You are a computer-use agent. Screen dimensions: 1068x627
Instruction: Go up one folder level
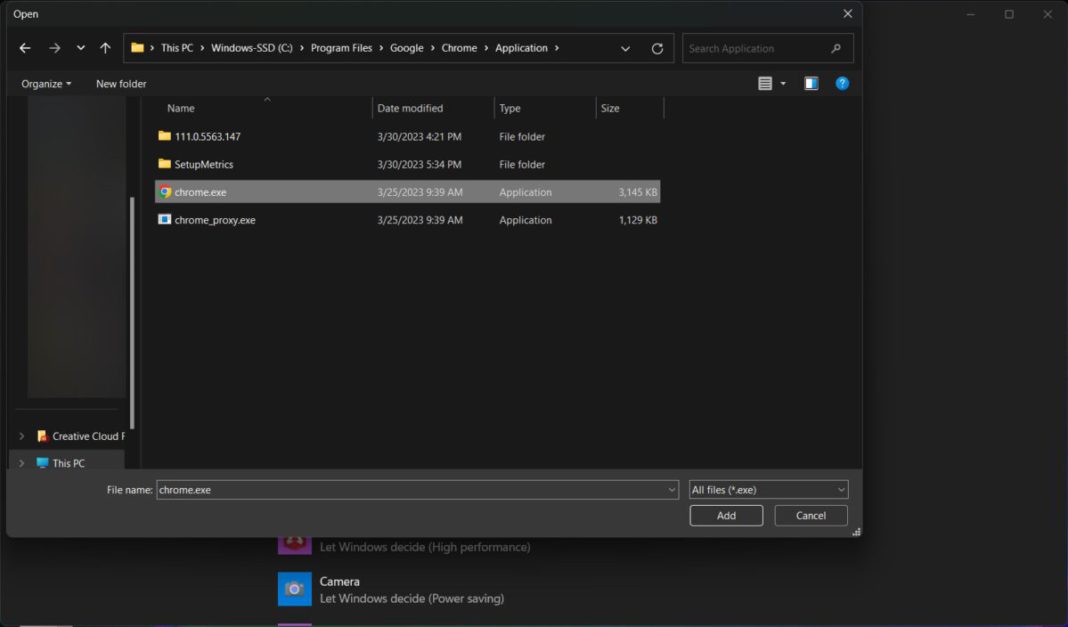point(105,48)
